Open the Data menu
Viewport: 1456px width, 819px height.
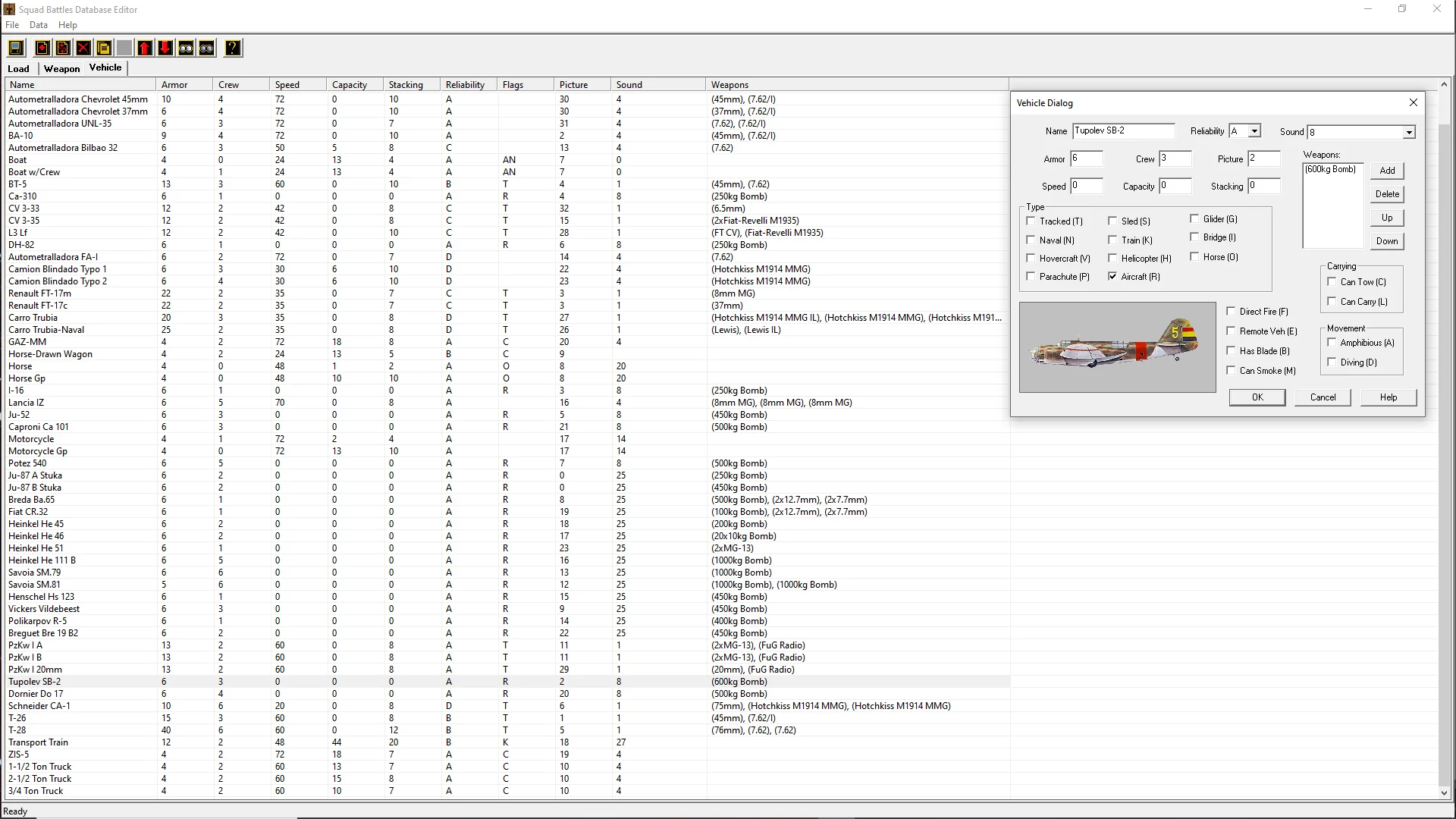pos(38,25)
